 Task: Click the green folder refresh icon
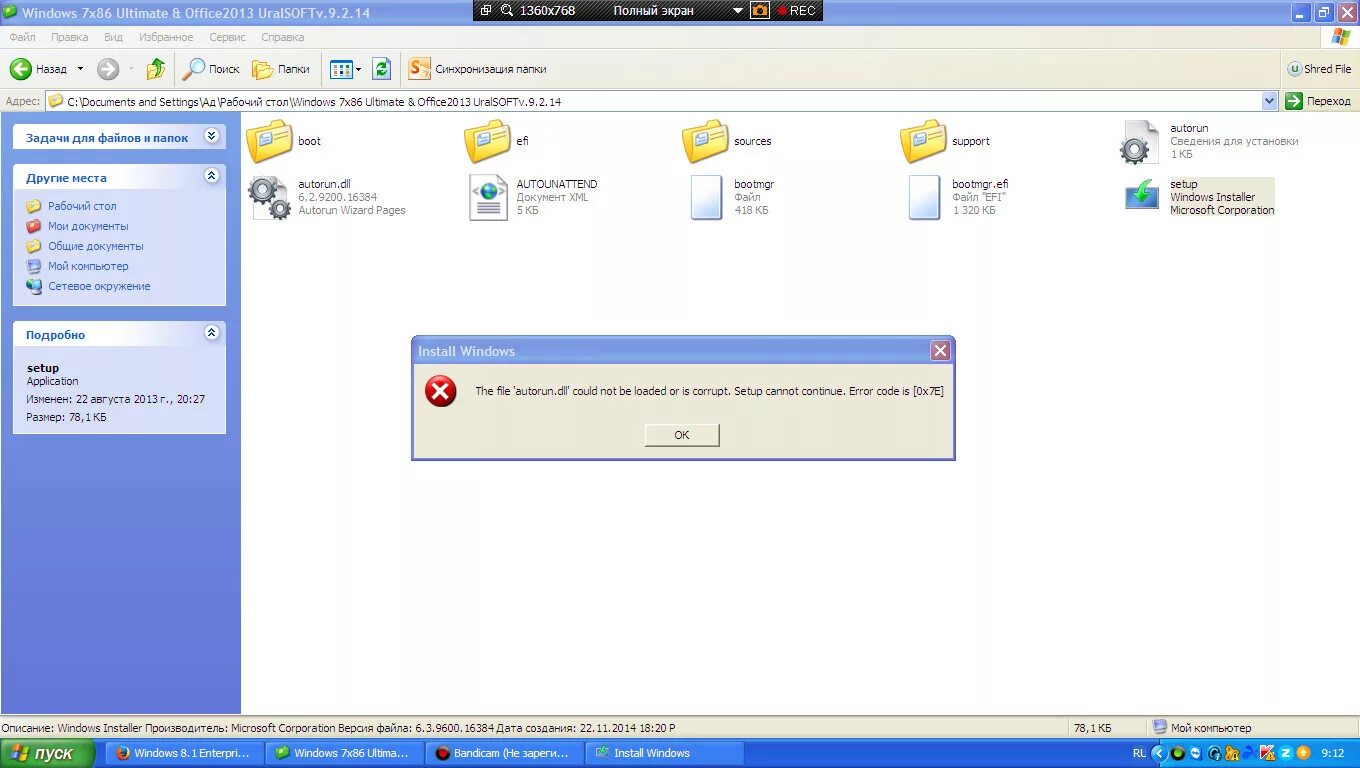(x=381, y=69)
